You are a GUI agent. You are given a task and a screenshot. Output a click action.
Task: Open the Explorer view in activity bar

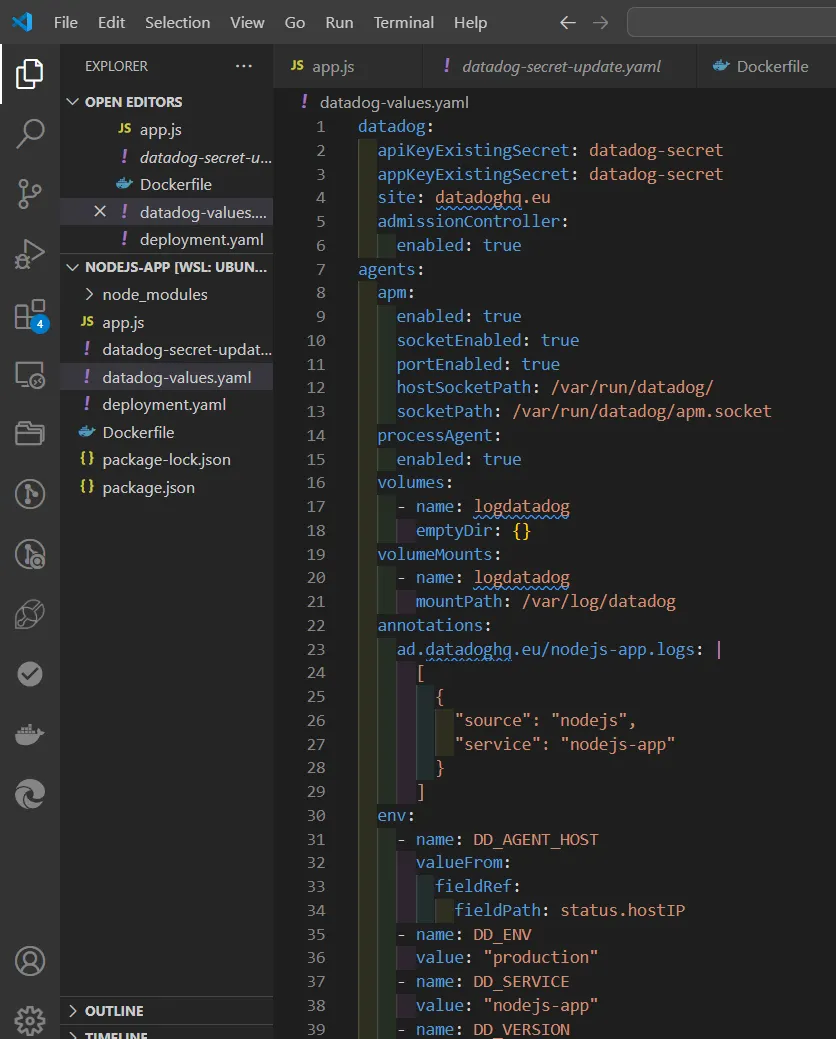(x=30, y=74)
